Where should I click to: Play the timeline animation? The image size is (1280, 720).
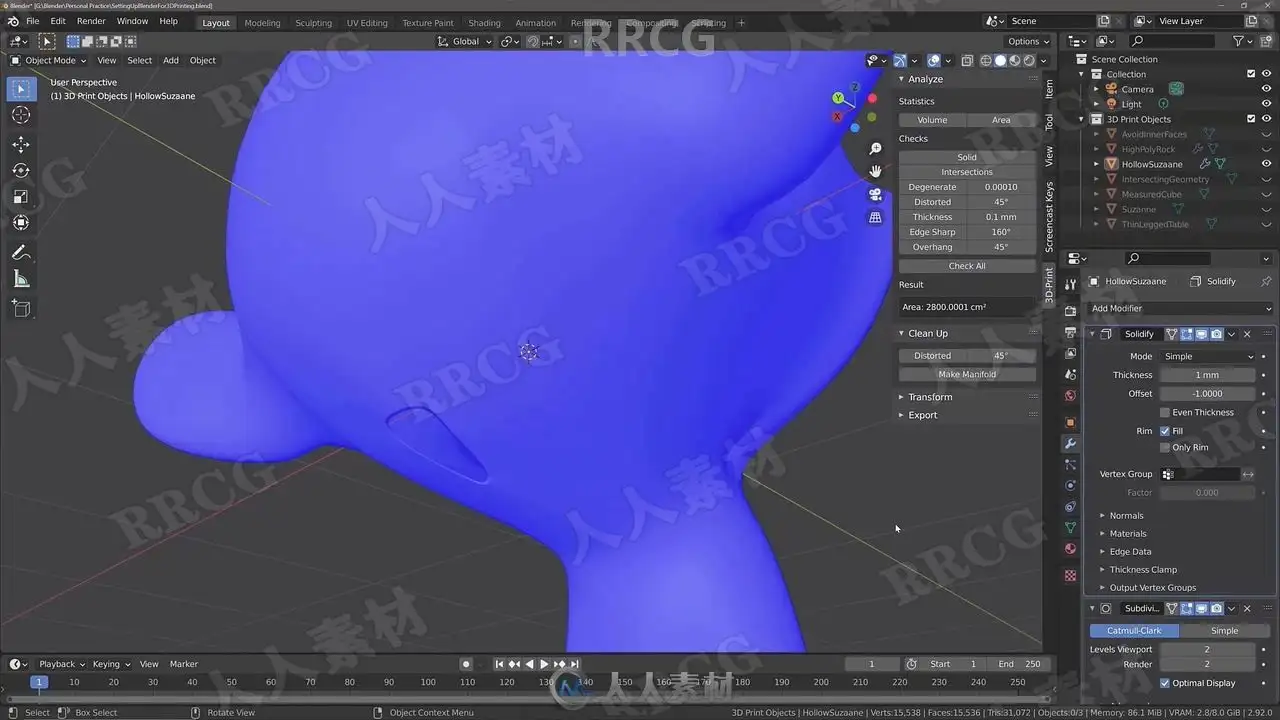click(x=544, y=664)
